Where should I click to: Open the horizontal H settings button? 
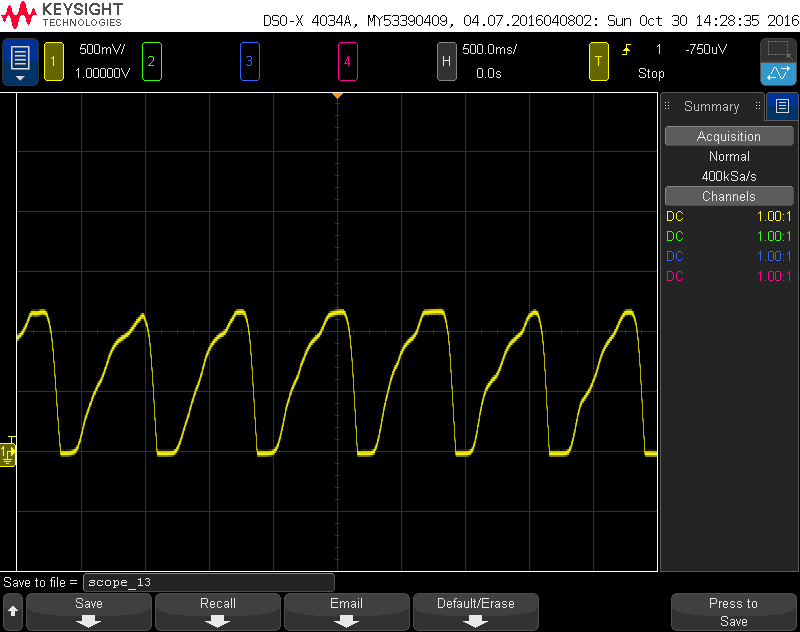pyautogui.click(x=446, y=62)
